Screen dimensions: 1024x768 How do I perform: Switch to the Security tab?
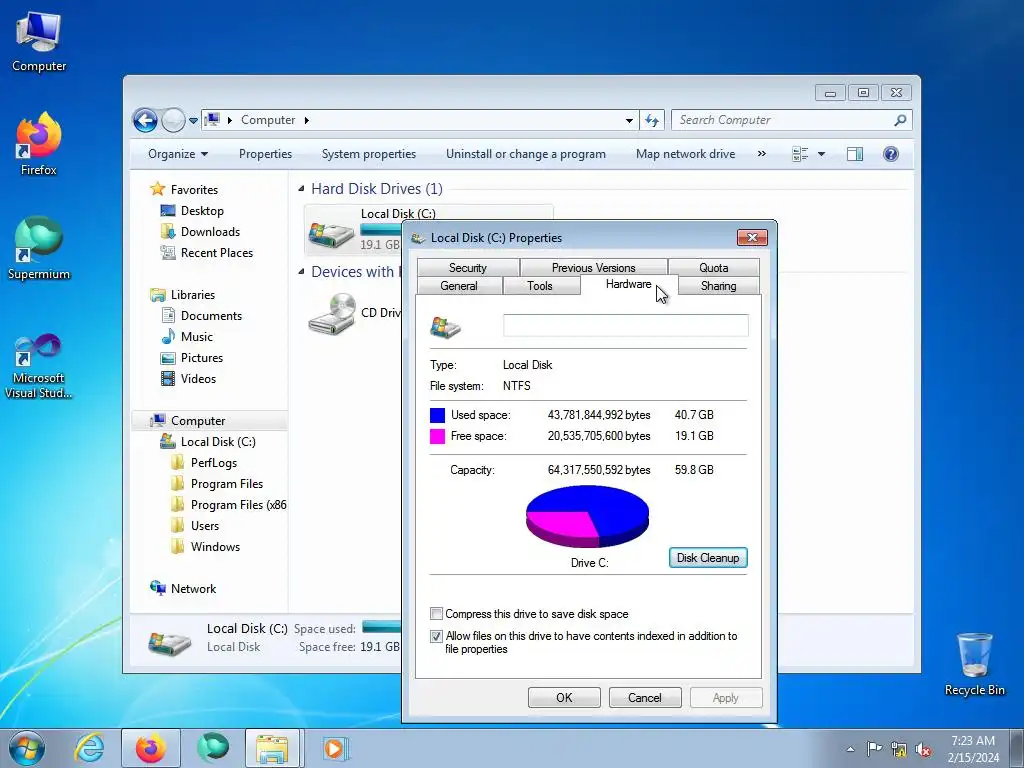click(468, 268)
